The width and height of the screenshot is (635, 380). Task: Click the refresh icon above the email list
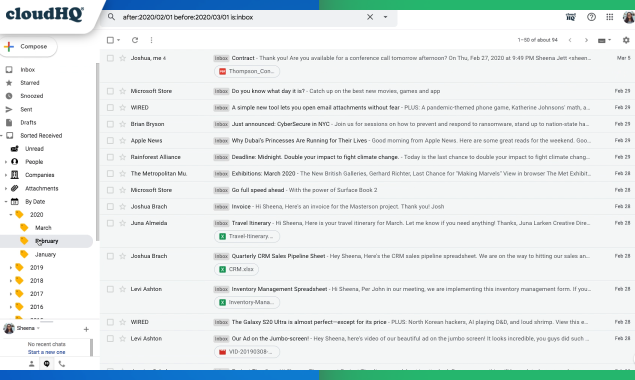(135, 40)
